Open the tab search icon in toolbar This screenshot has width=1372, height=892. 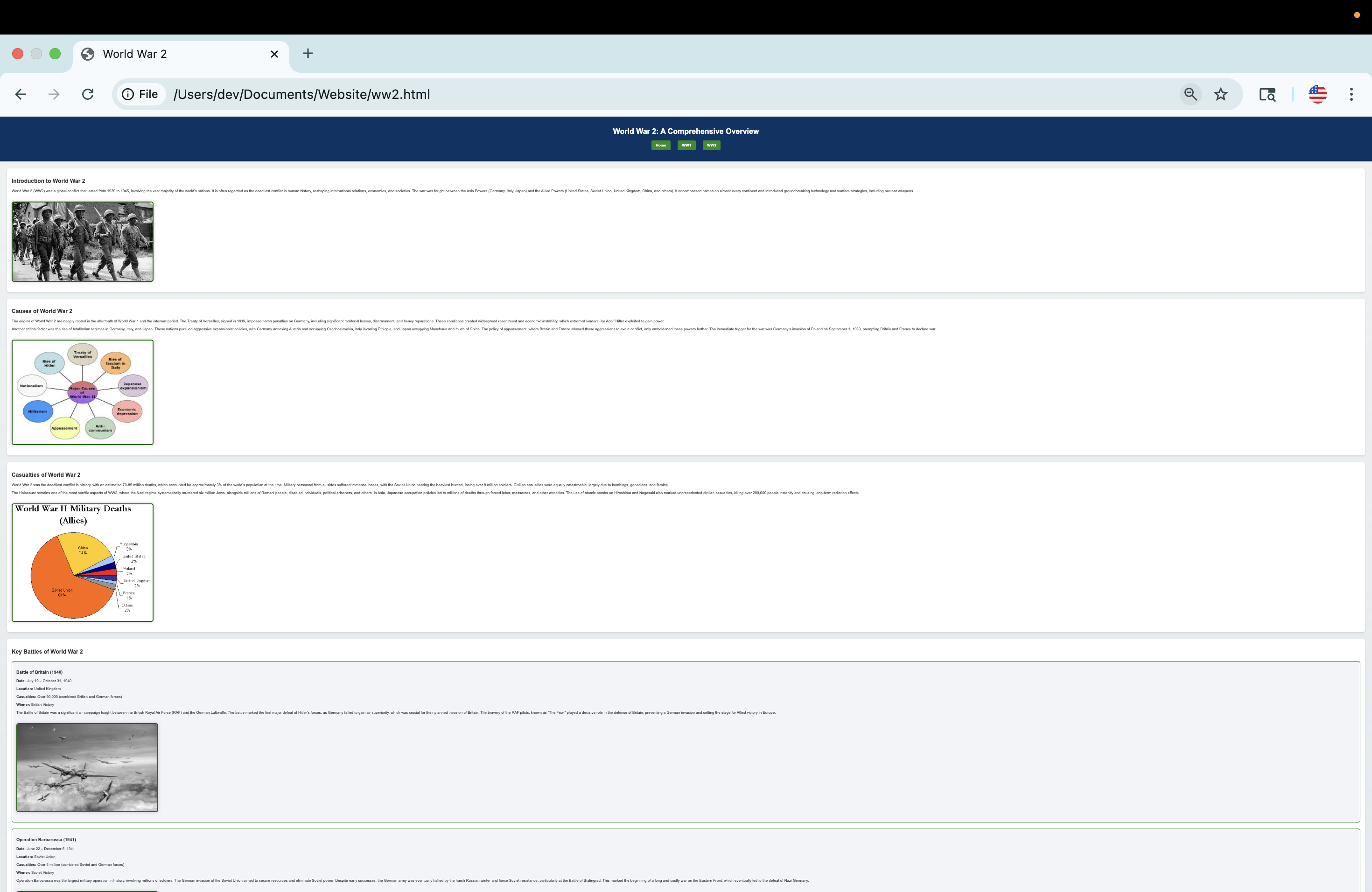(1267, 95)
